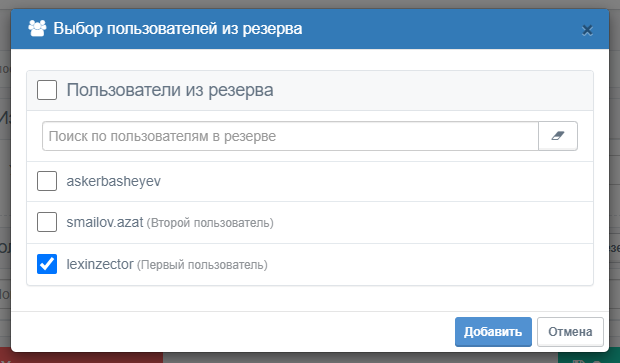The image size is (620, 363).
Task: Select the 'lexinzector' username text
Action: pyautogui.click(x=100, y=264)
